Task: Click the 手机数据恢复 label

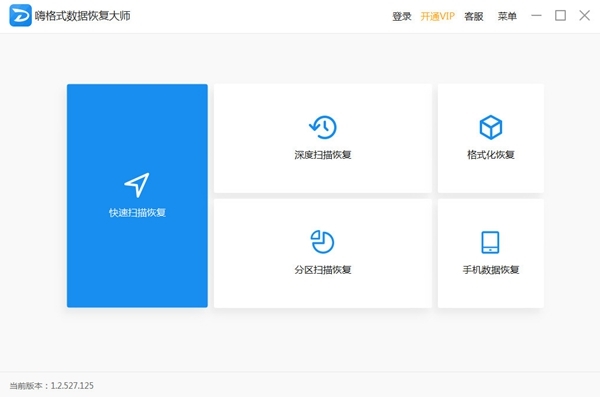Action: [x=491, y=270]
